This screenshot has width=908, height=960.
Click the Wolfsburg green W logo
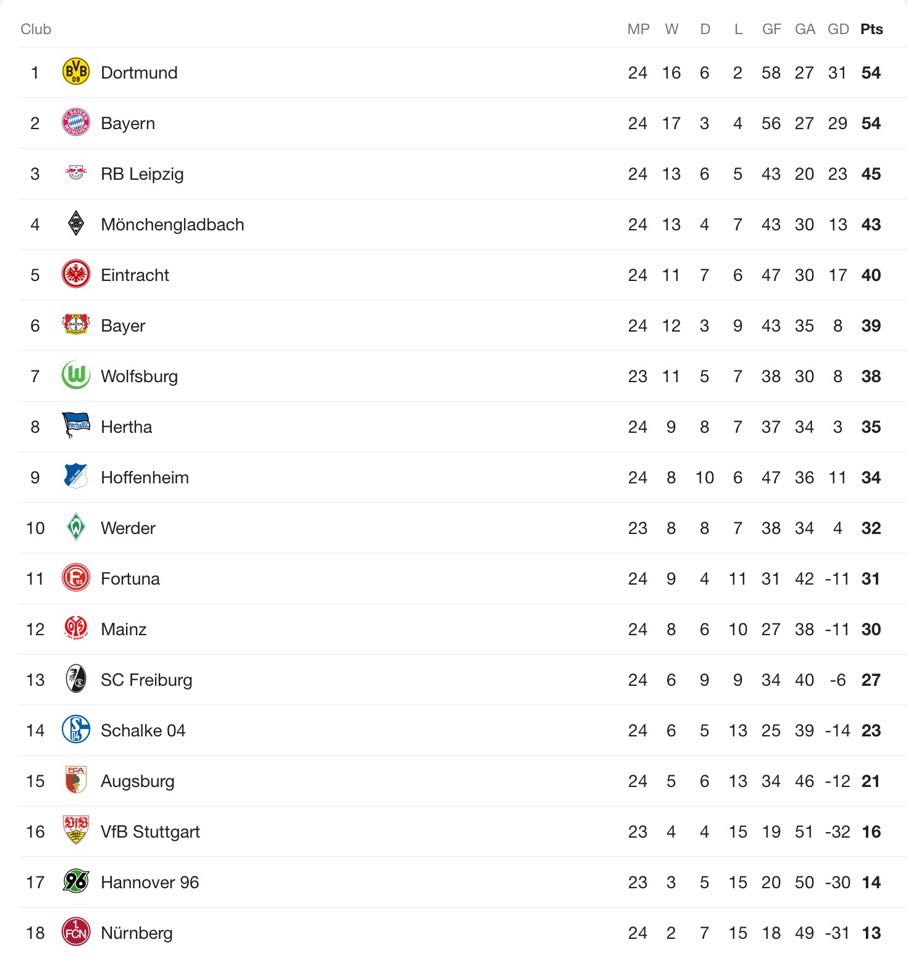click(76, 375)
